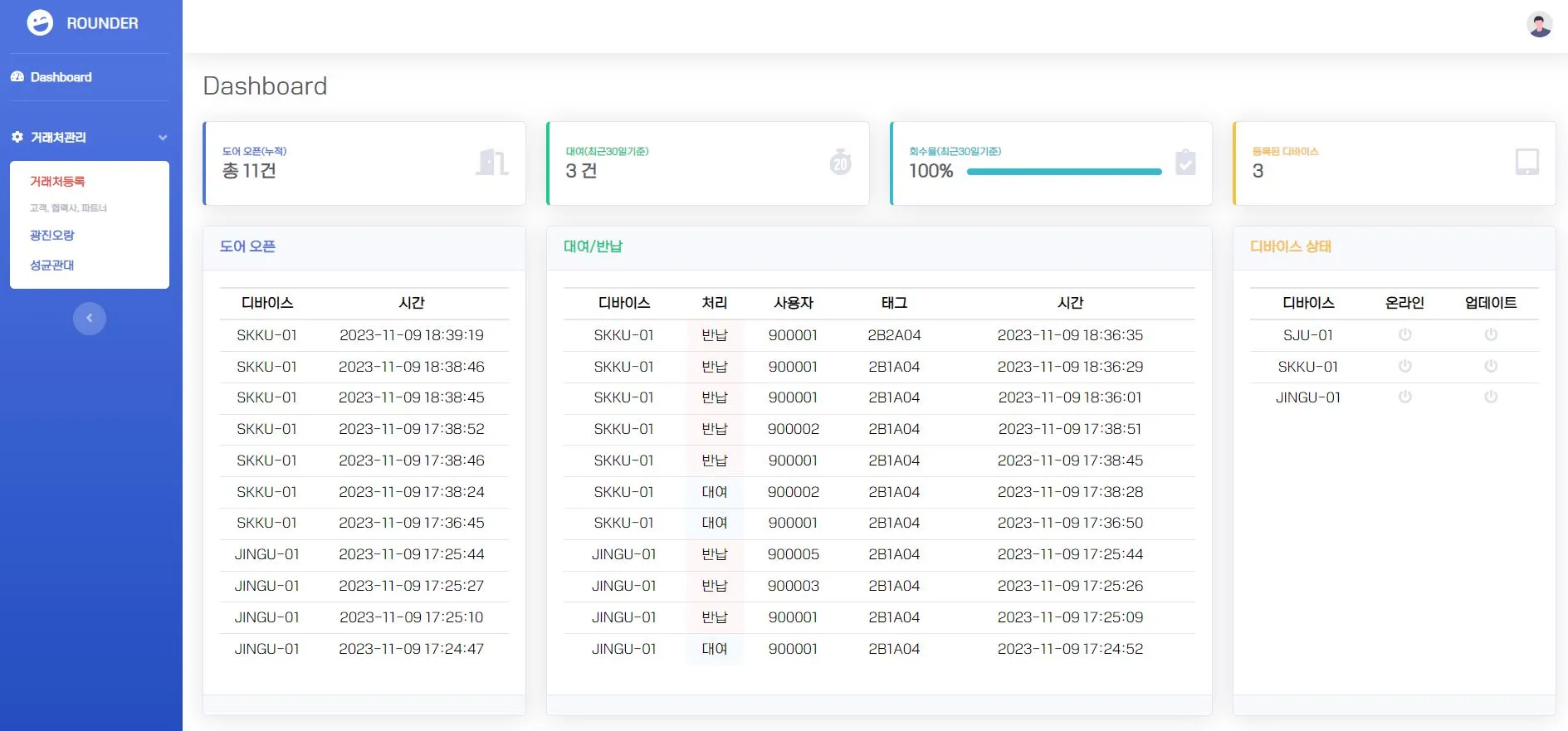Click the ROUNDER smiley logo icon
Image resolution: width=1568 pixels, height=731 pixels.
tap(40, 23)
